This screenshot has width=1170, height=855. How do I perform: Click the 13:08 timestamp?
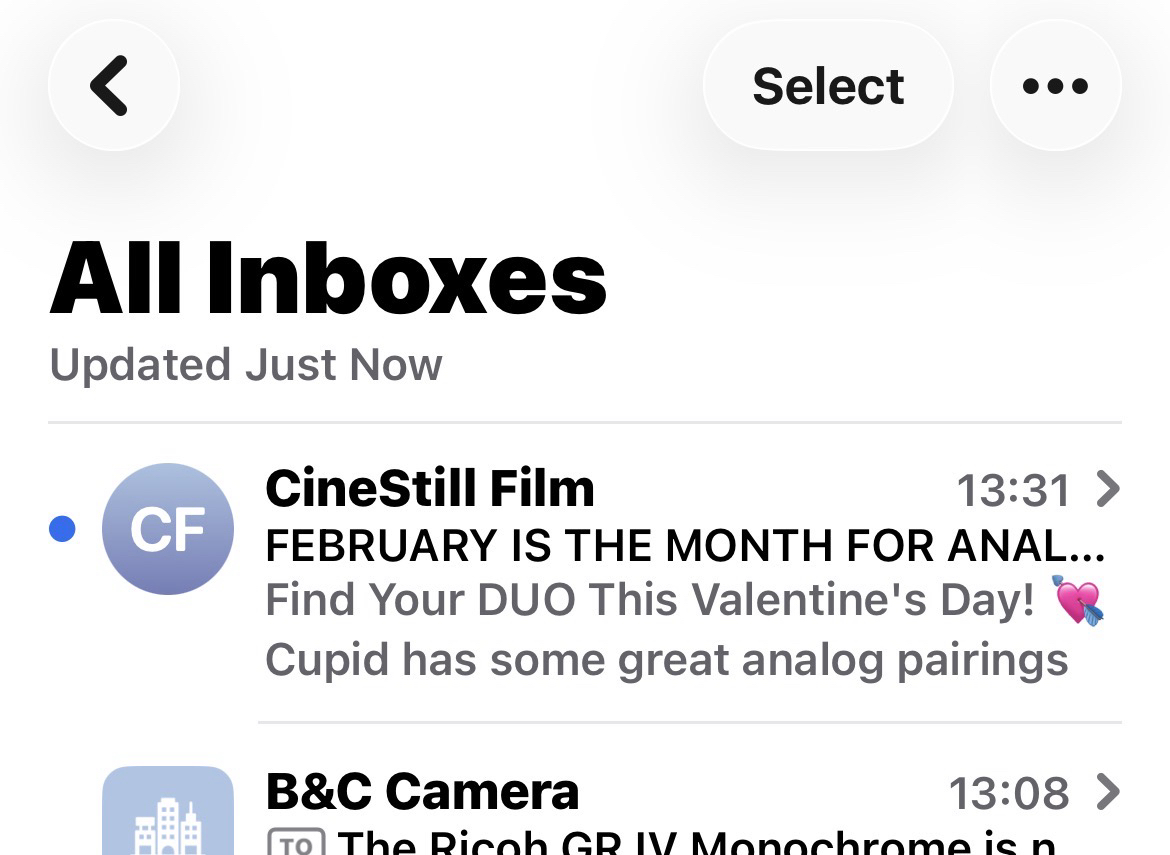pyautogui.click(x=1008, y=793)
